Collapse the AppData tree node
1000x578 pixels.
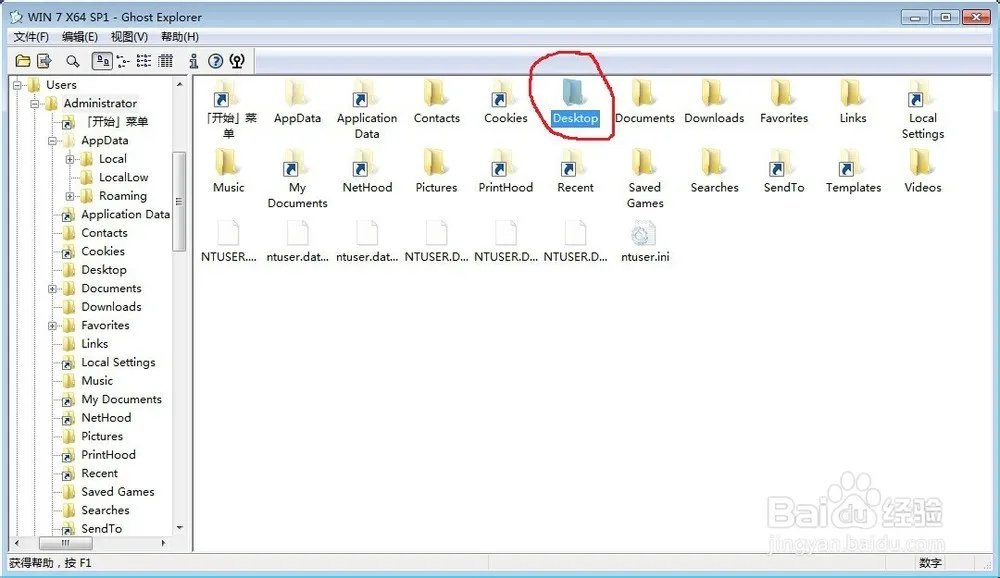point(53,141)
